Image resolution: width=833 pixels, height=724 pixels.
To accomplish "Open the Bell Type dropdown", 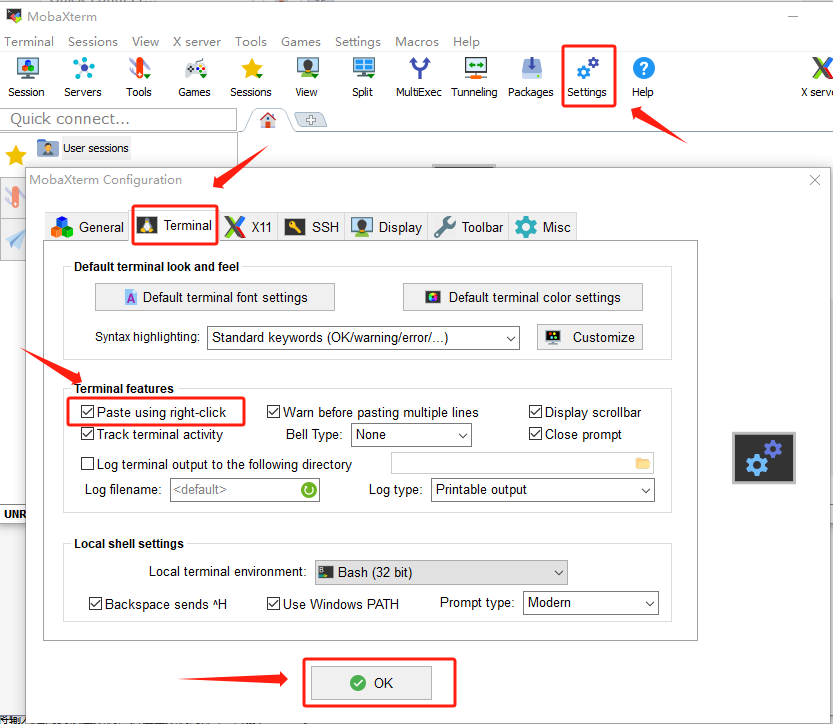I will point(411,435).
